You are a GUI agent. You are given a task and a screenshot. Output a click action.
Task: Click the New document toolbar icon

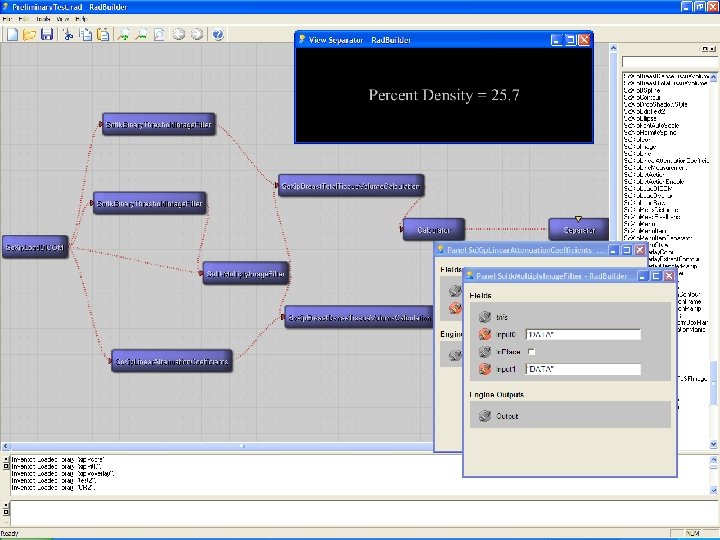(x=11, y=34)
